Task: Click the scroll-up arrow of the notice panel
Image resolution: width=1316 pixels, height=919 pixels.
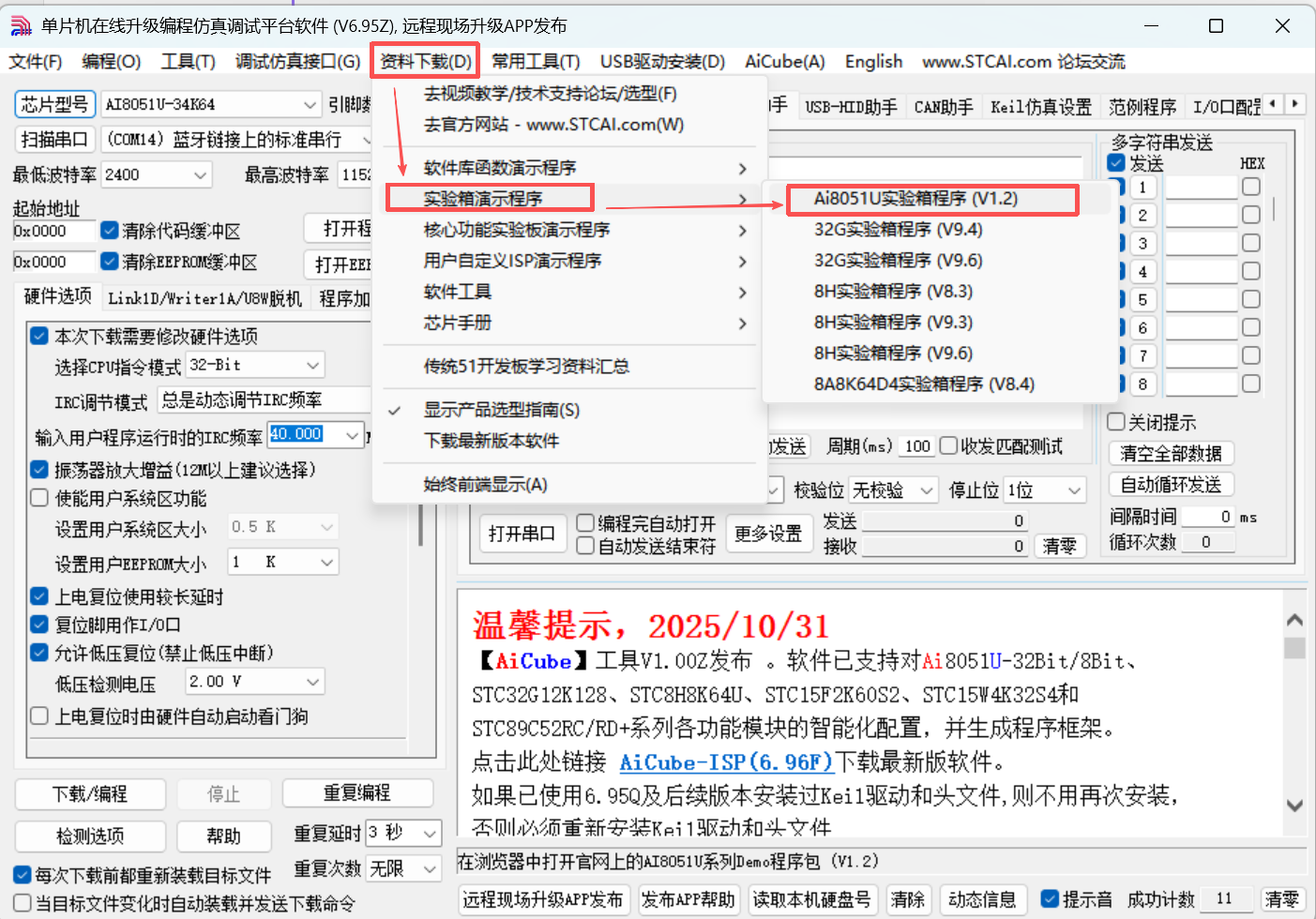Action: coord(1295,619)
